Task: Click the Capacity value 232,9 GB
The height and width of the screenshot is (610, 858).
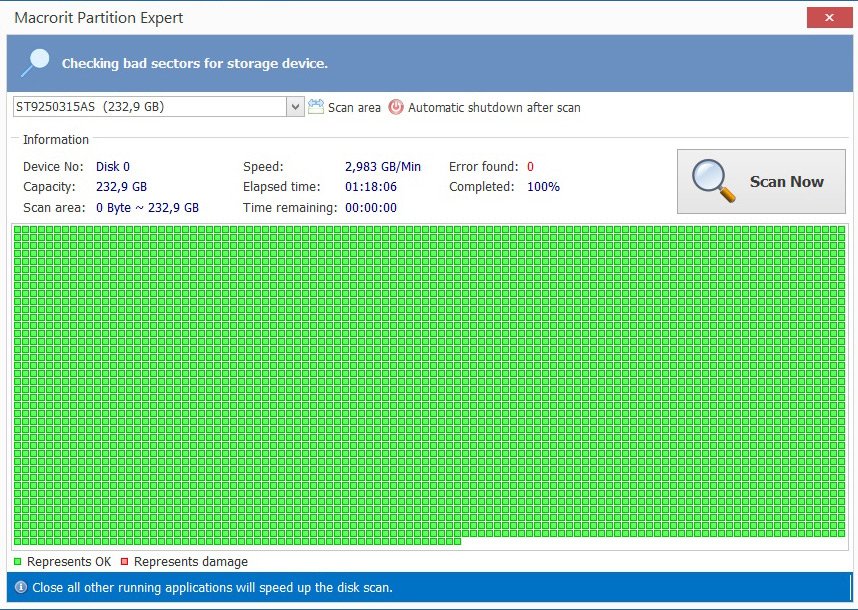Action: [x=121, y=187]
